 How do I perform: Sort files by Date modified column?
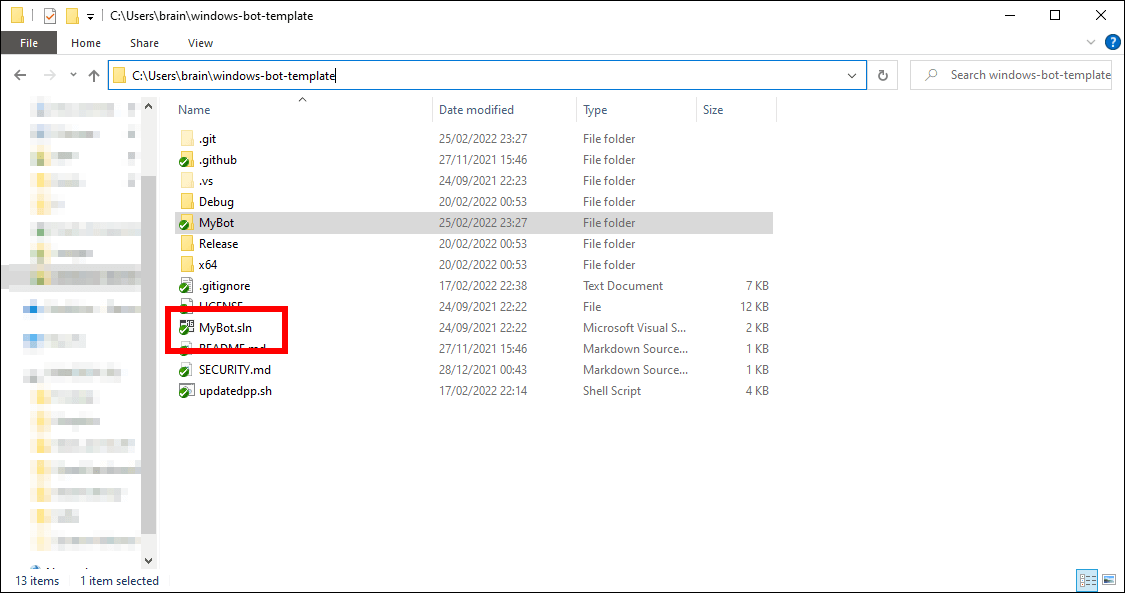pos(476,110)
